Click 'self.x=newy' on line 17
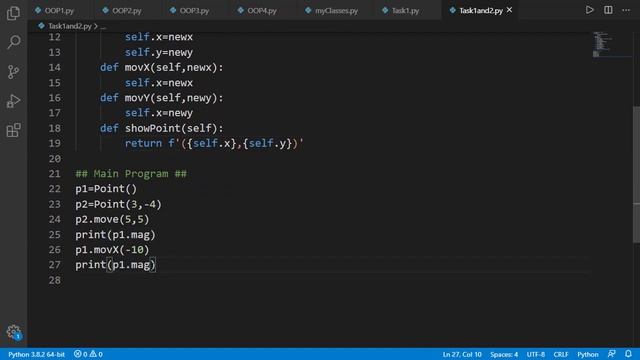The width and height of the screenshot is (640, 360). click(x=159, y=113)
